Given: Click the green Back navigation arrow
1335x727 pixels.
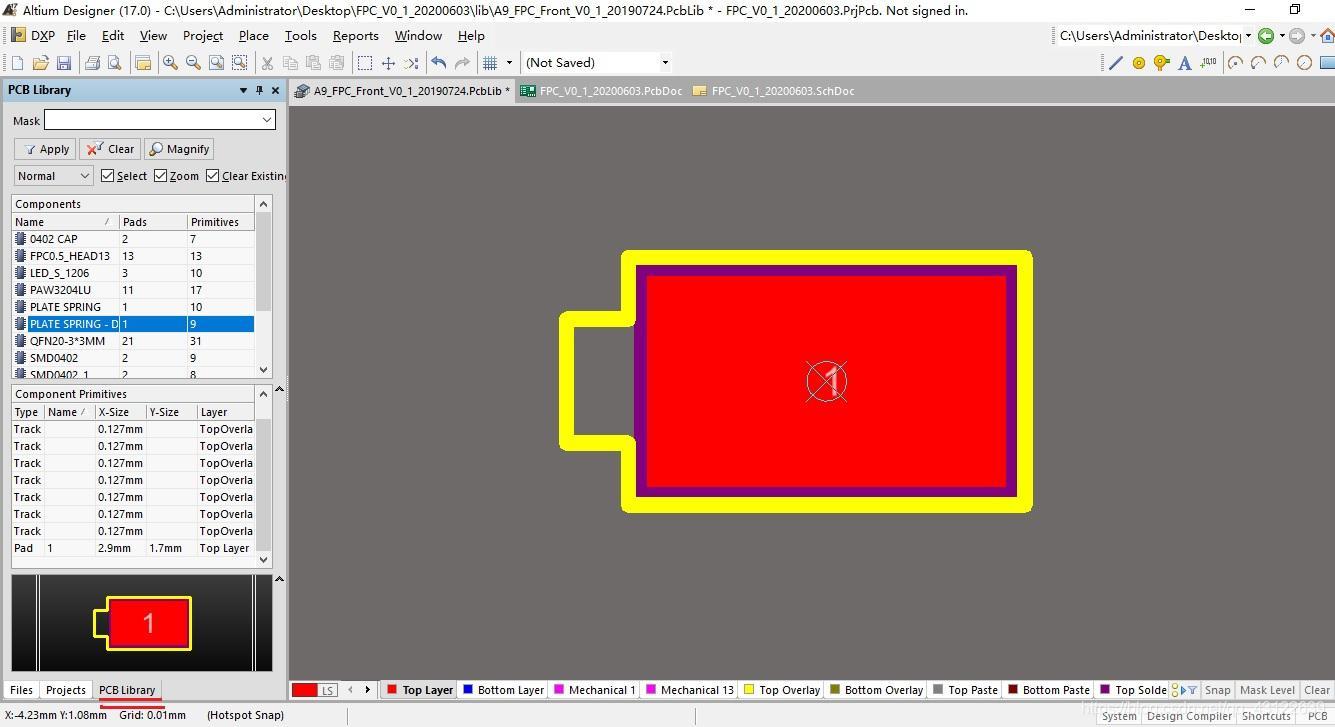Looking at the screenshot, I should tap(1266, 36).
